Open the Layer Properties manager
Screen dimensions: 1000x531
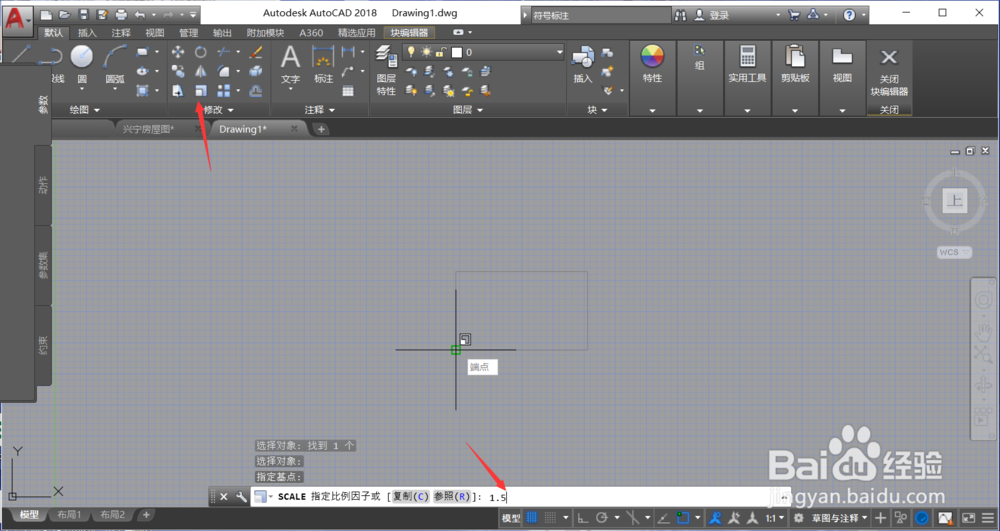point(386,70)
